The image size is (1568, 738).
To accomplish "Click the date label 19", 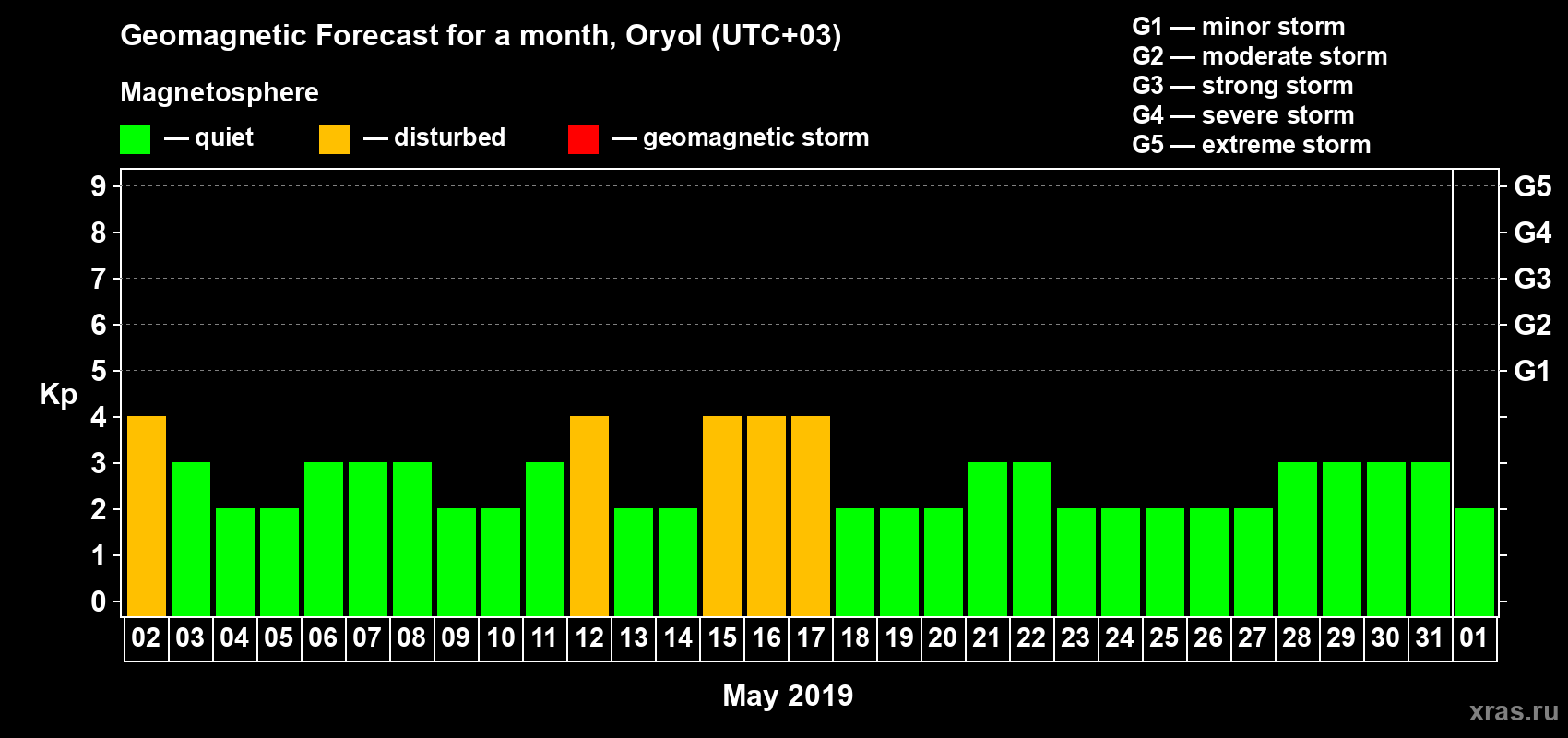I will pos(899,637).
